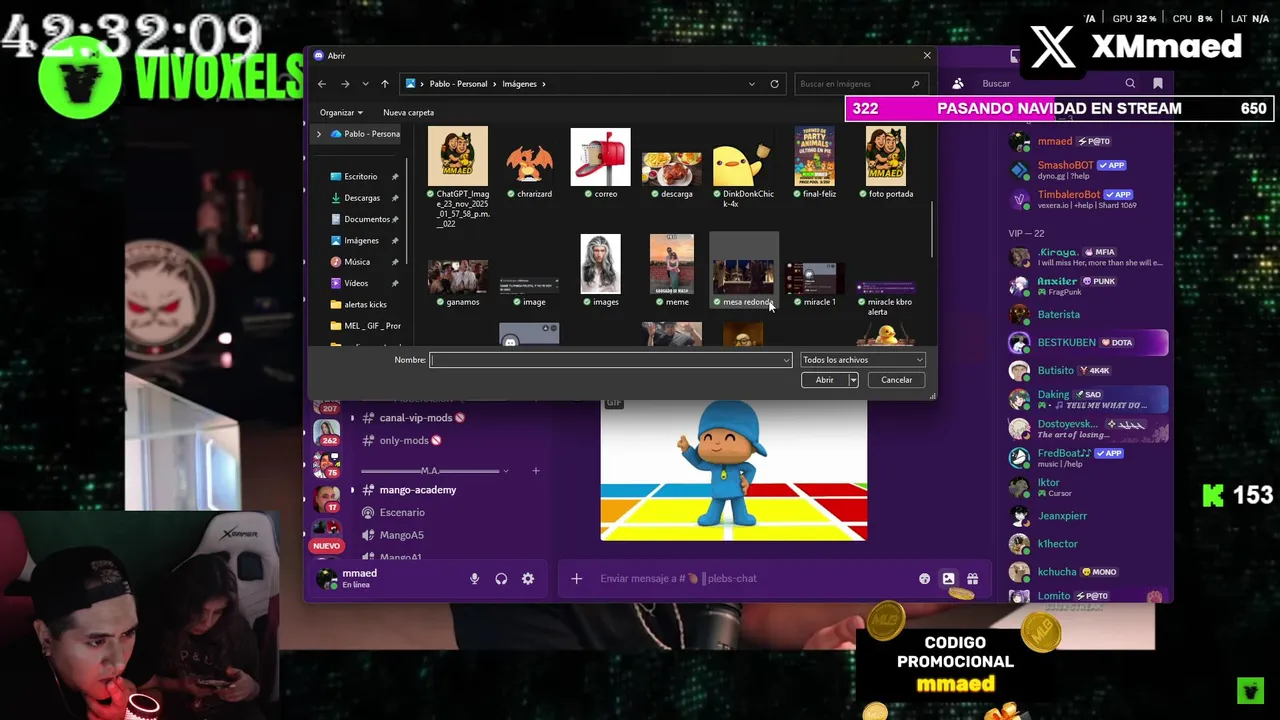This screenshot has height=720, width=1280.
Task: Open BESTKUBEN member profile
Action: coord(1088,343)
